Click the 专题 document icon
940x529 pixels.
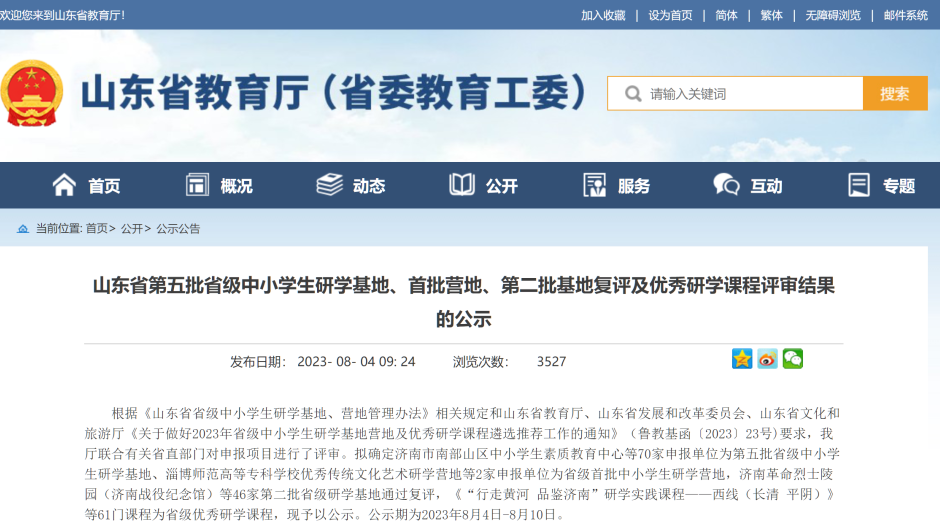click(859, 185)
